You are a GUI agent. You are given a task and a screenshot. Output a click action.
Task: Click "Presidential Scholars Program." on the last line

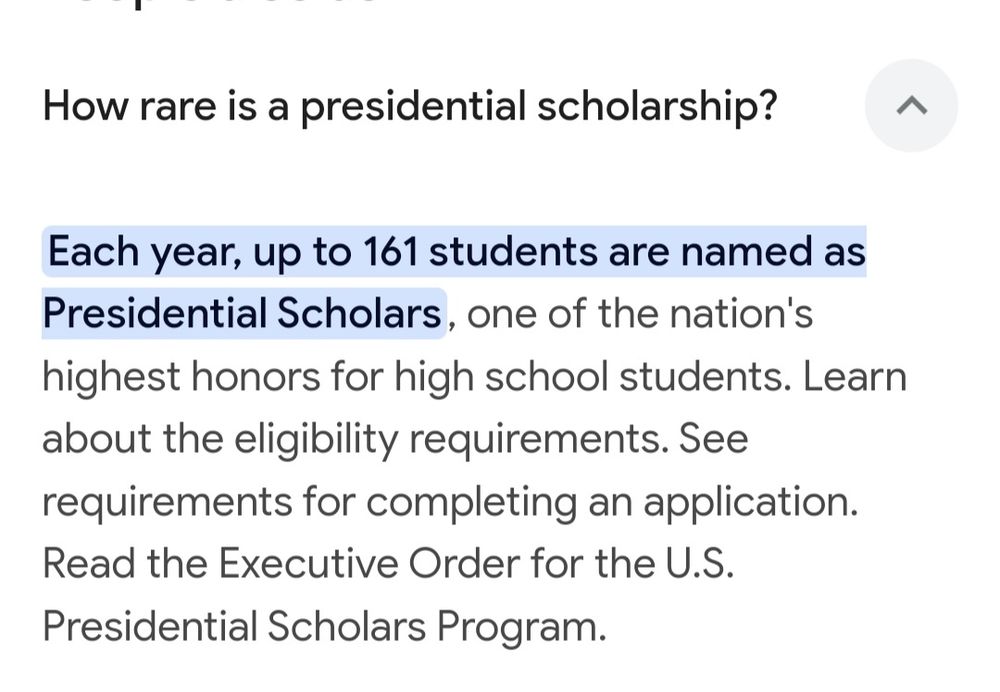click(x=324, y=628)
